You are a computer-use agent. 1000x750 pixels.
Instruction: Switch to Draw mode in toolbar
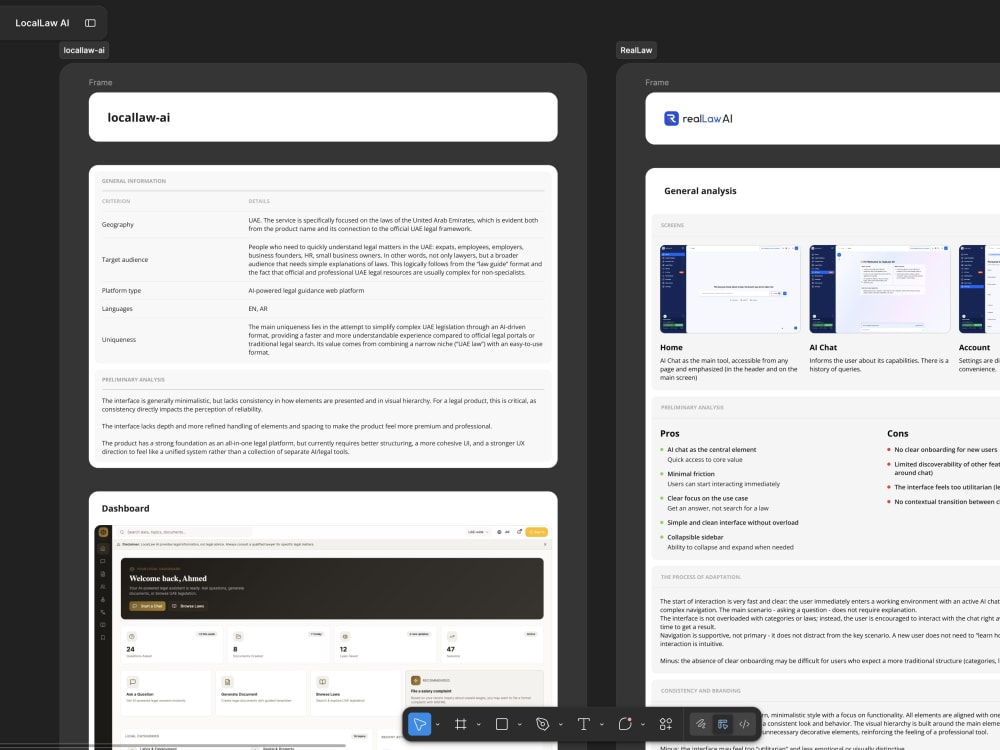(701, 724)
